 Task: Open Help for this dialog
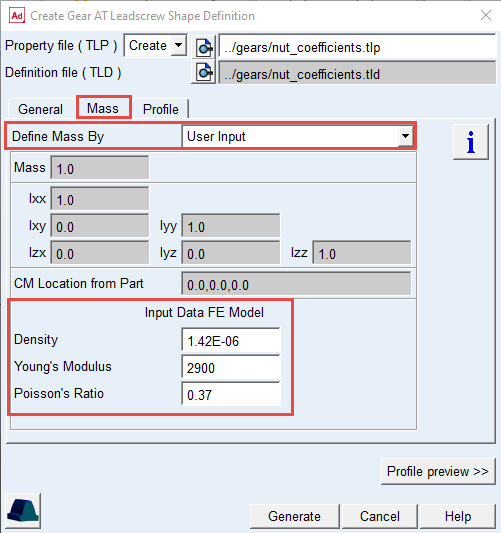457,516
